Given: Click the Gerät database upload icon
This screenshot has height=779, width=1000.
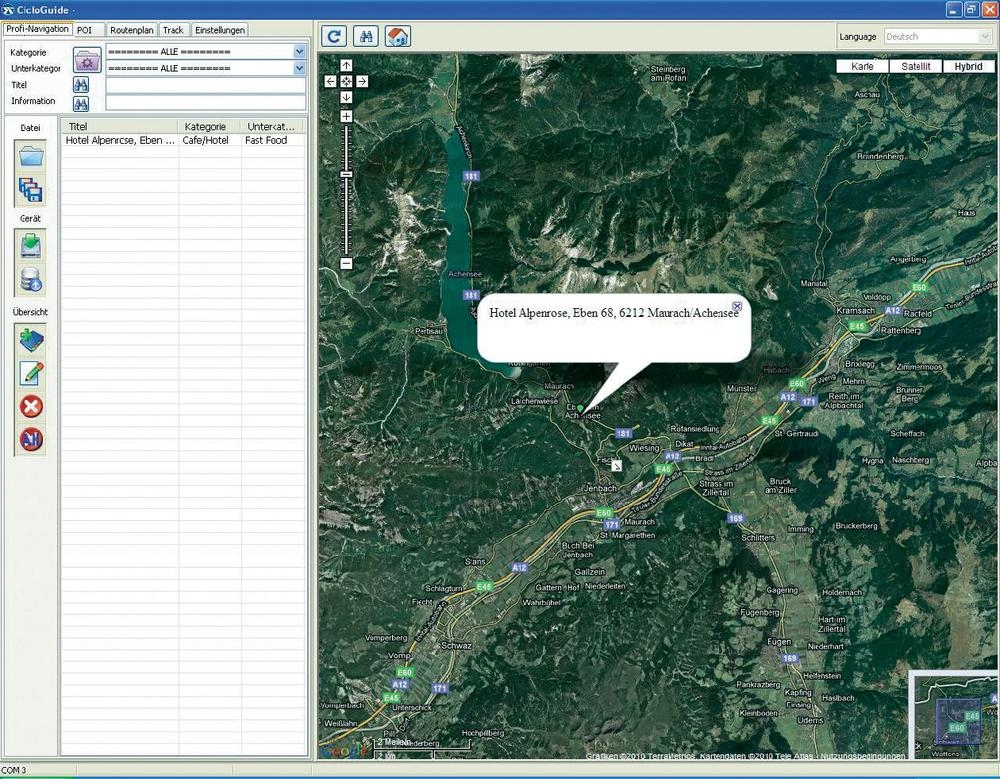Looking at the screenshot, I should click(x=31, y=279).
